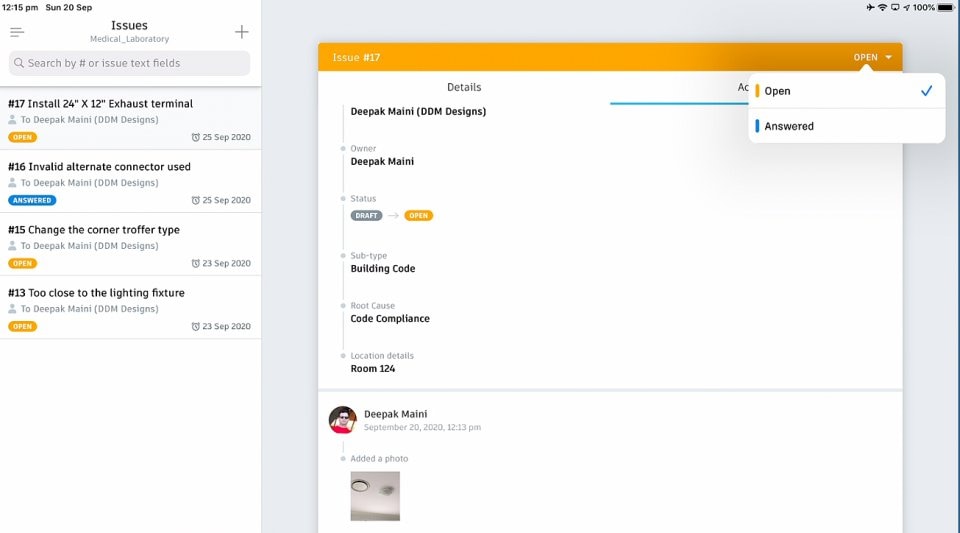Click the airplane mode icon in status bar
The image size is (960, 533).
(871, 7)
